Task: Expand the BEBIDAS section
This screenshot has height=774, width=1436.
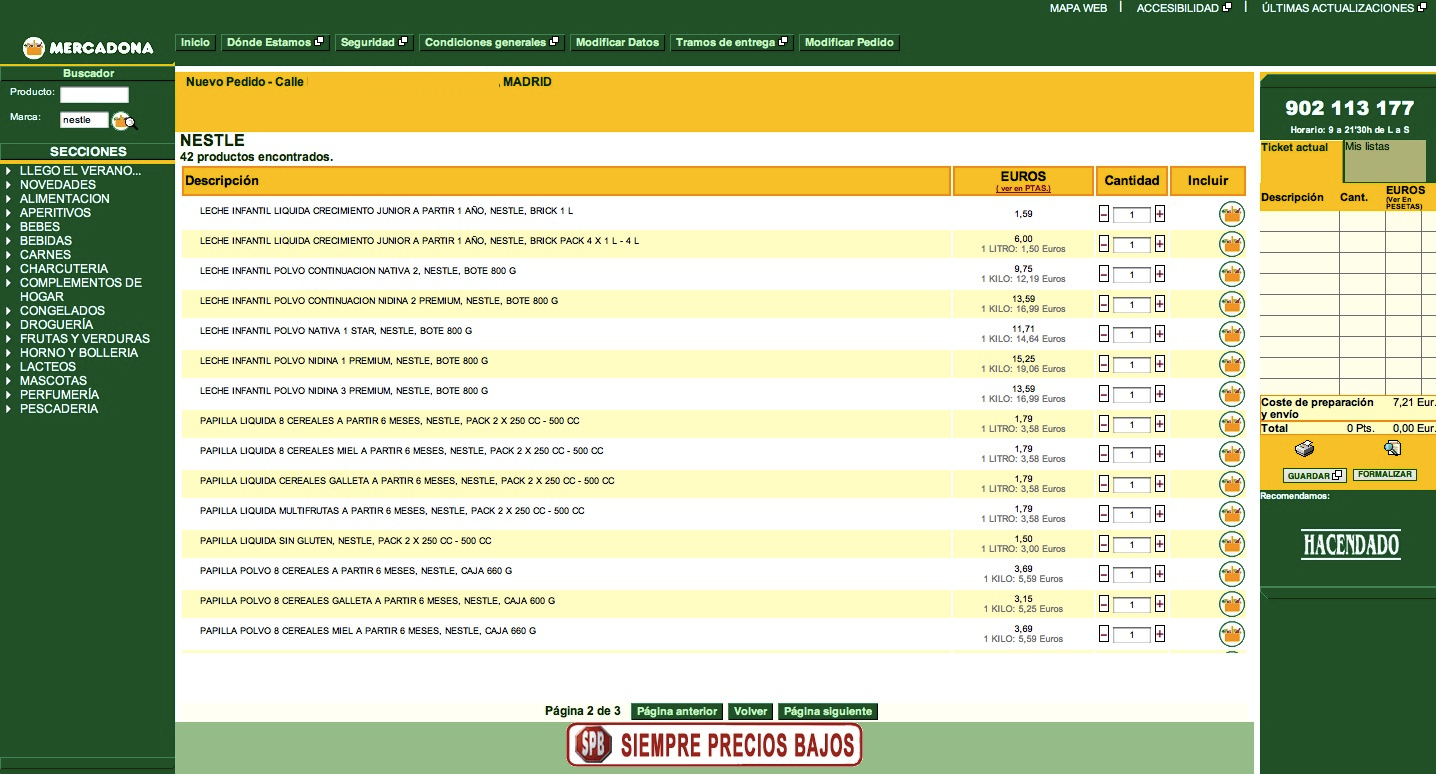Action: tap(8, 241)
